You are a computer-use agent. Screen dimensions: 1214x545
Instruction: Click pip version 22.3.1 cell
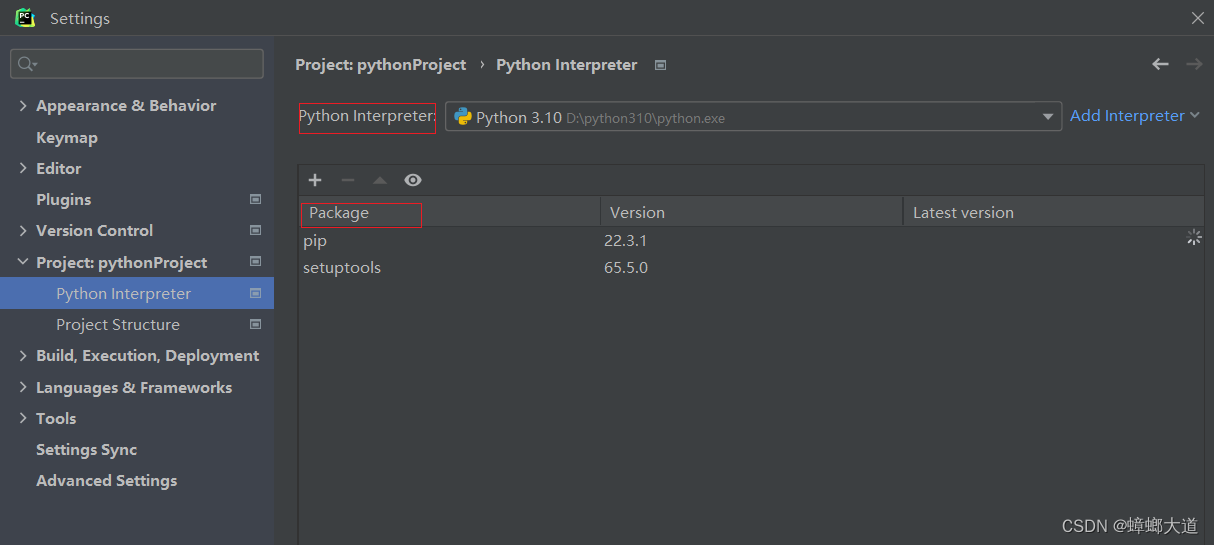click(626, 240)
